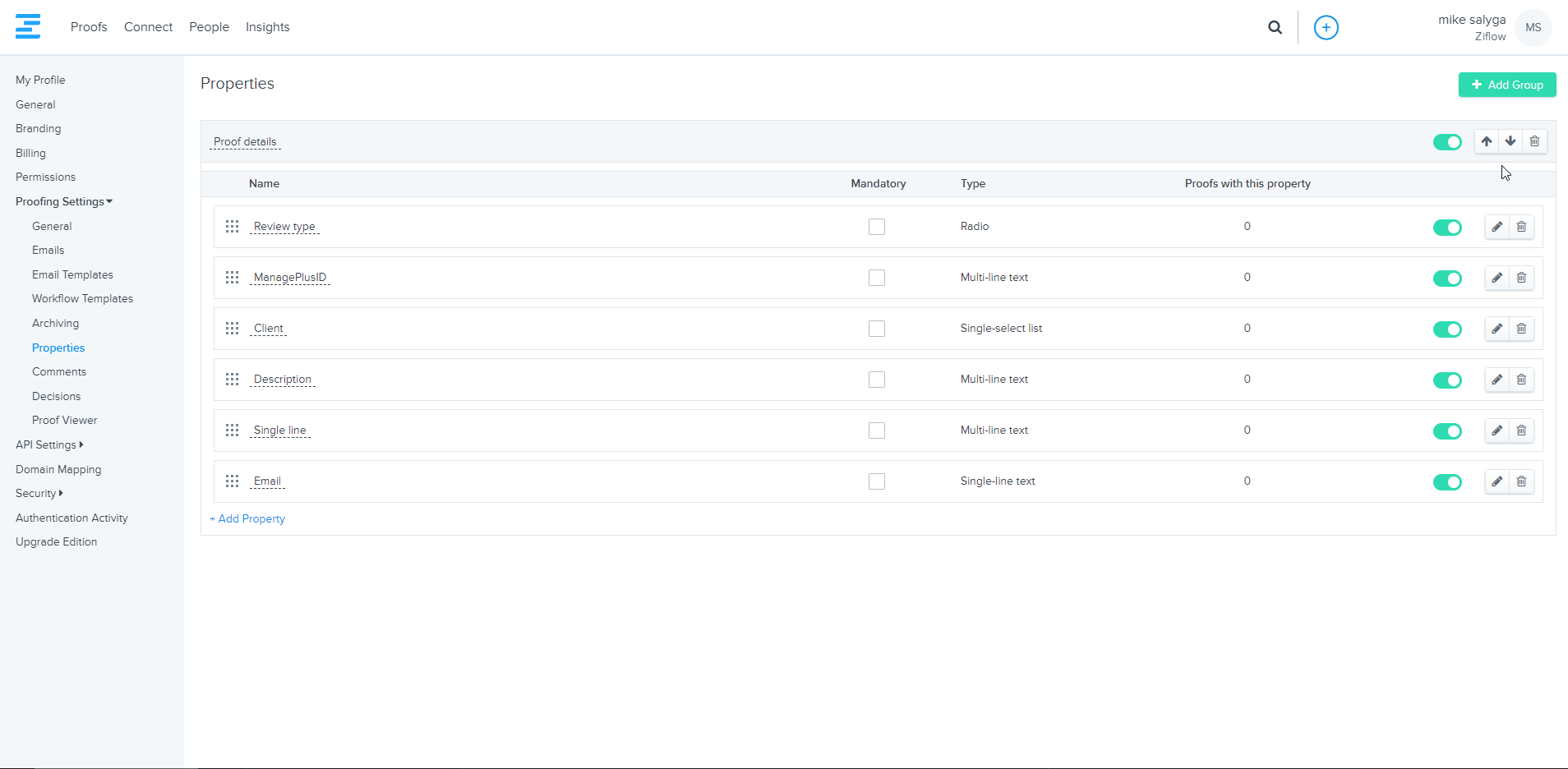1568x769 pixels.
Task: Collapse the Proofing Settings section
Action: (64, 201)
